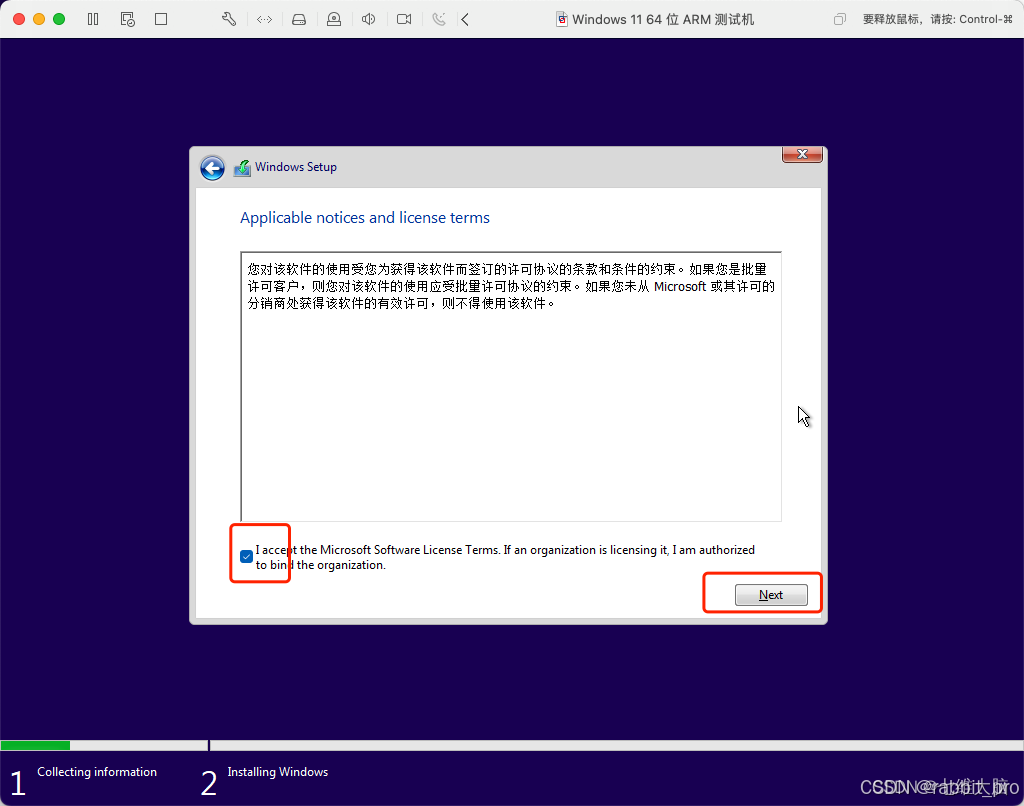Image resolution: width=1024 pixels, height=806 pixels.
Task: Click inside the license terms text box
Action: [511, 387]
